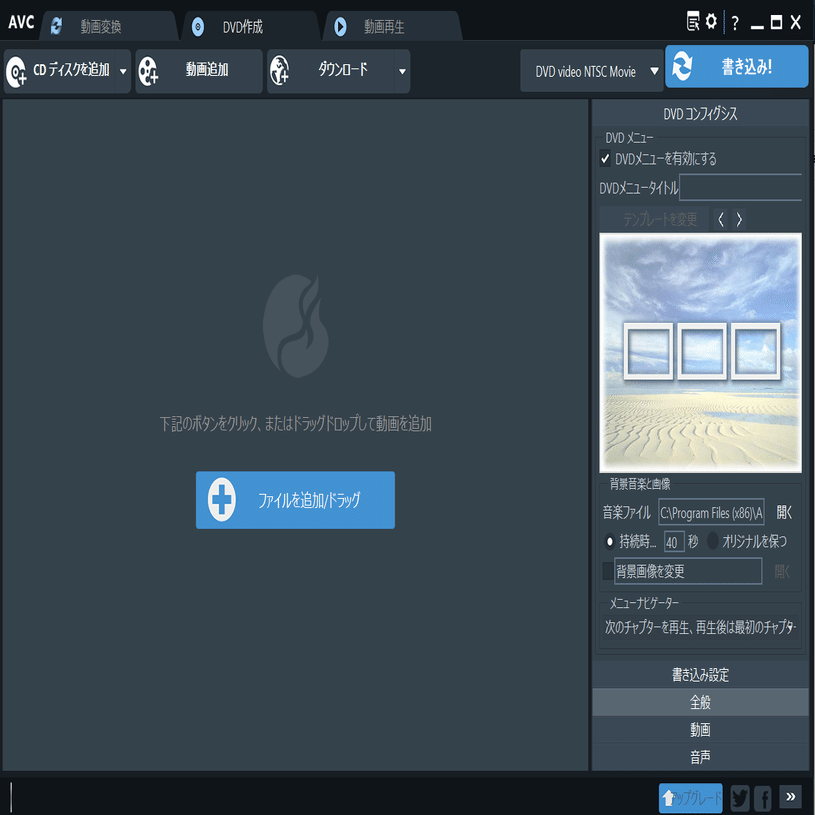The height and width of the screenshot is (815, 815).
Task: Click the CD ディスクを追加 button
Action: click(x=60, y=71)
